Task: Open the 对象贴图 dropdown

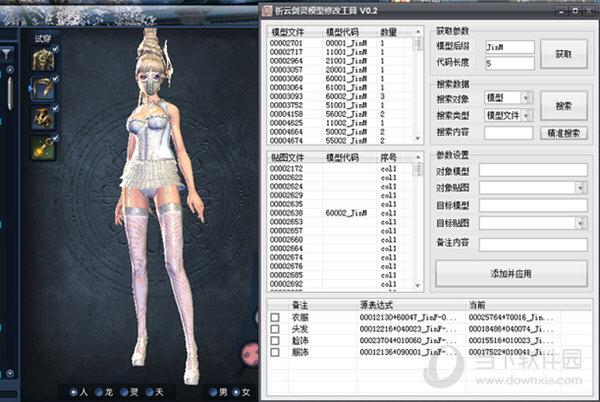Action: (581, 187)
